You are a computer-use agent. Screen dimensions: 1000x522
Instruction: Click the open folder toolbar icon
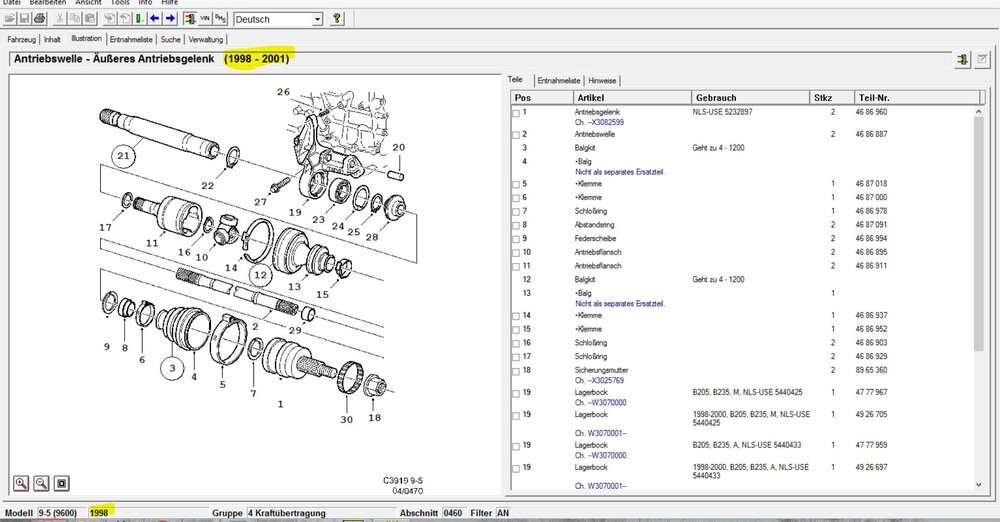point(10,19)
